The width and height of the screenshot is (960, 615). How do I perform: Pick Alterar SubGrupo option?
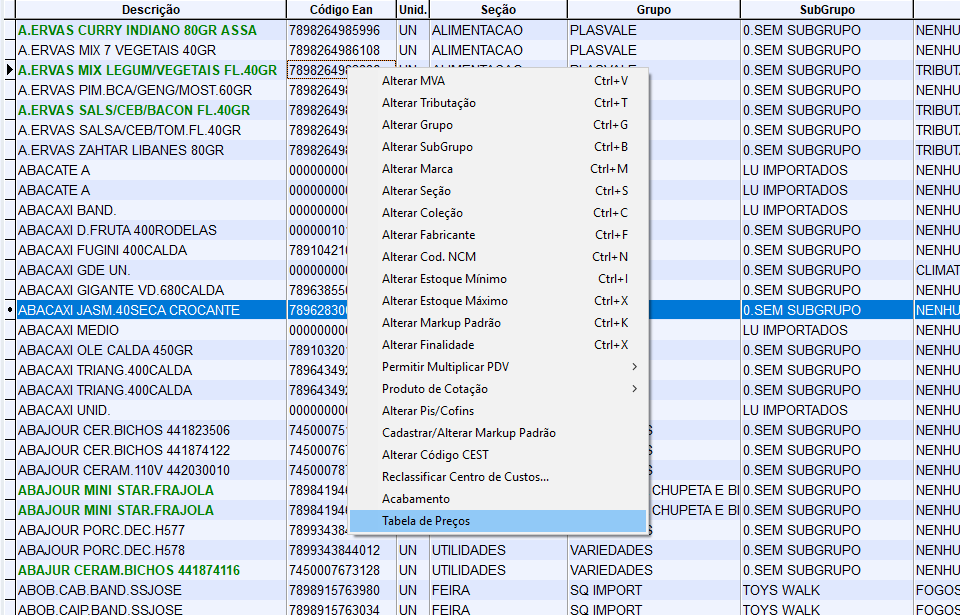427,147
